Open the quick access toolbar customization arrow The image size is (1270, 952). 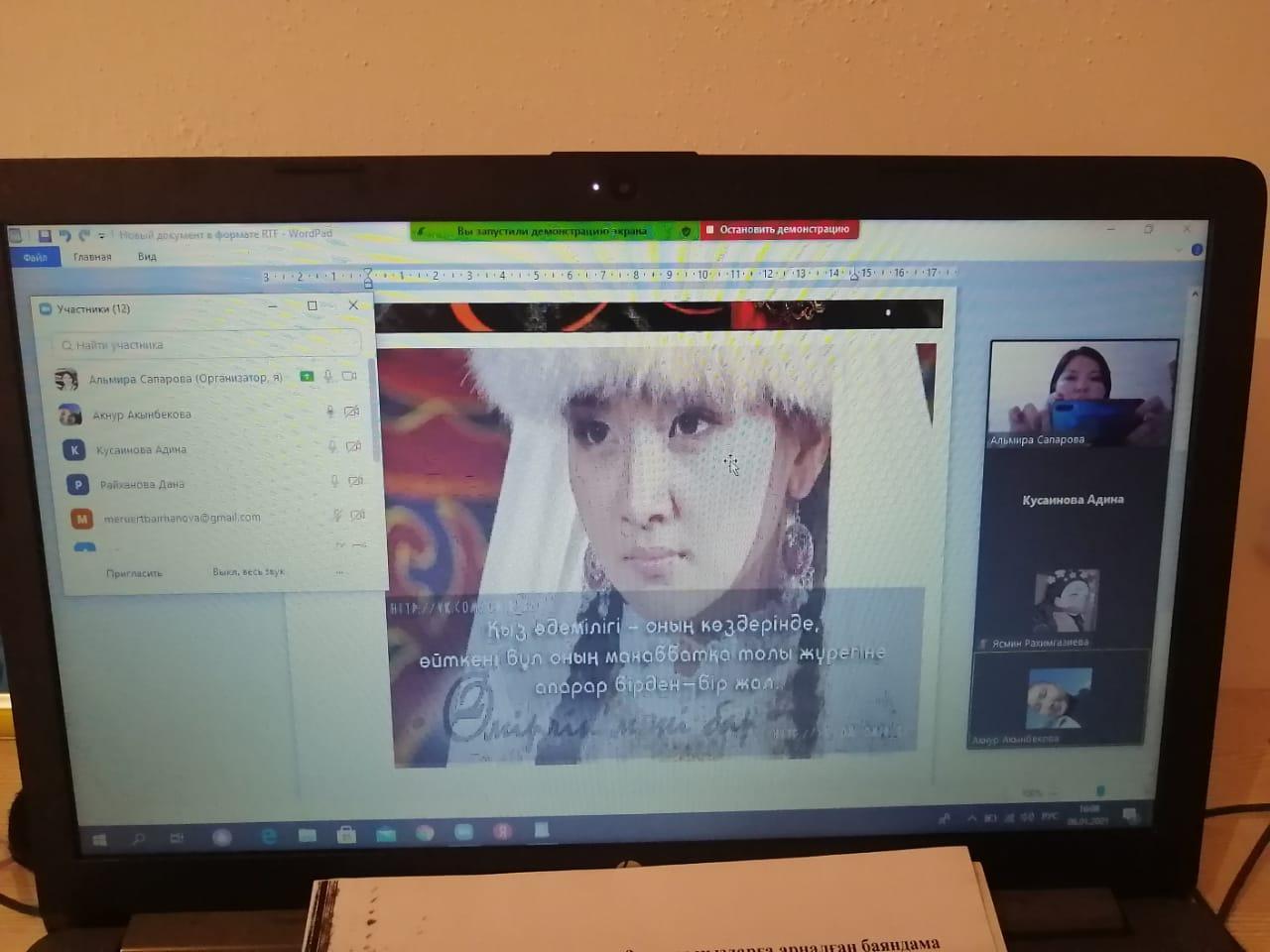pos(101,237)
